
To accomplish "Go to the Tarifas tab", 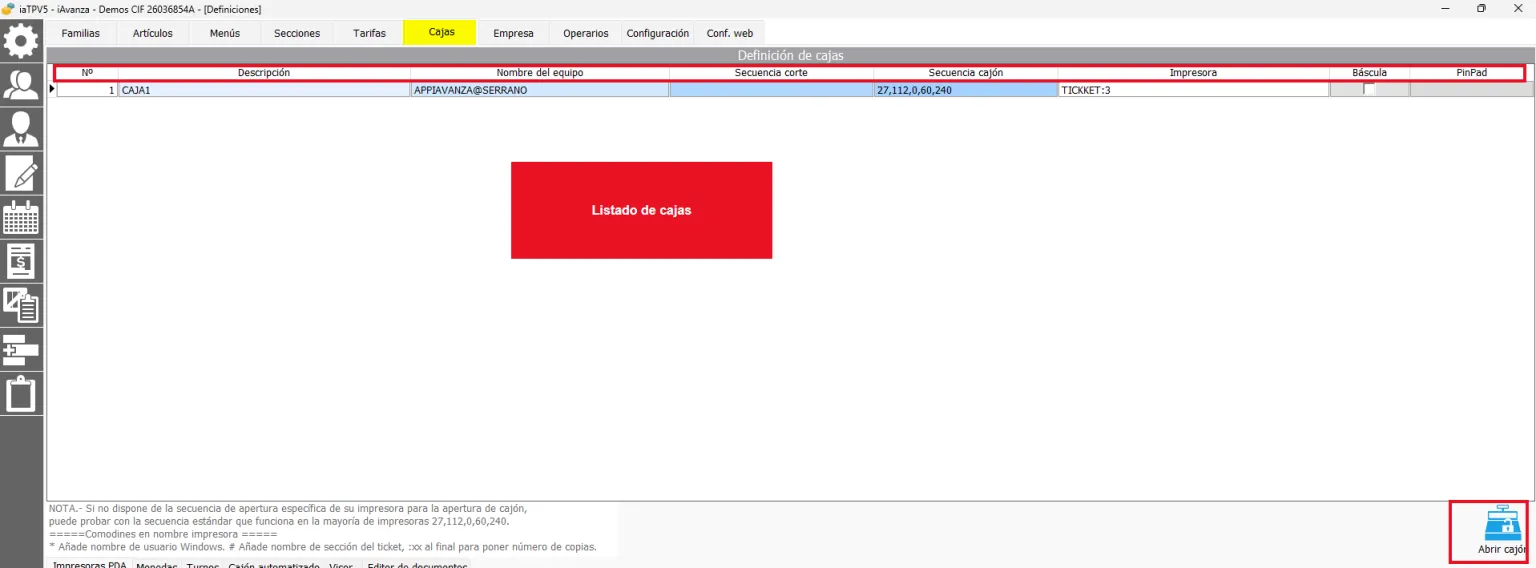I will coord(369,33).
